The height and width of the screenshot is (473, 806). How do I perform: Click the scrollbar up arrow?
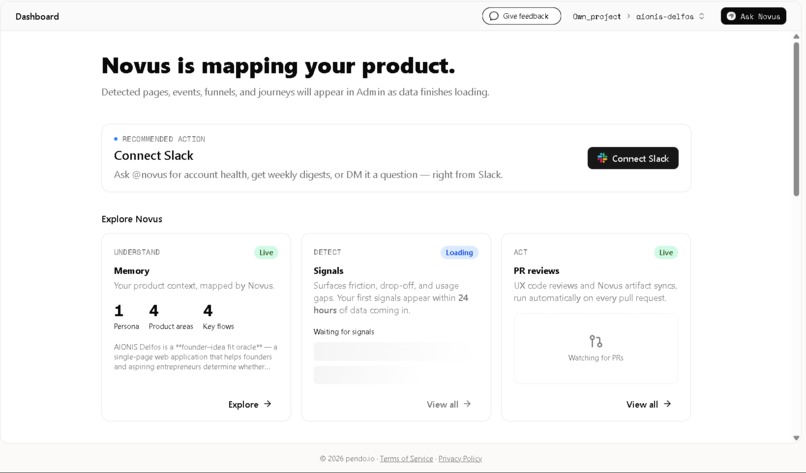[796, 37]
